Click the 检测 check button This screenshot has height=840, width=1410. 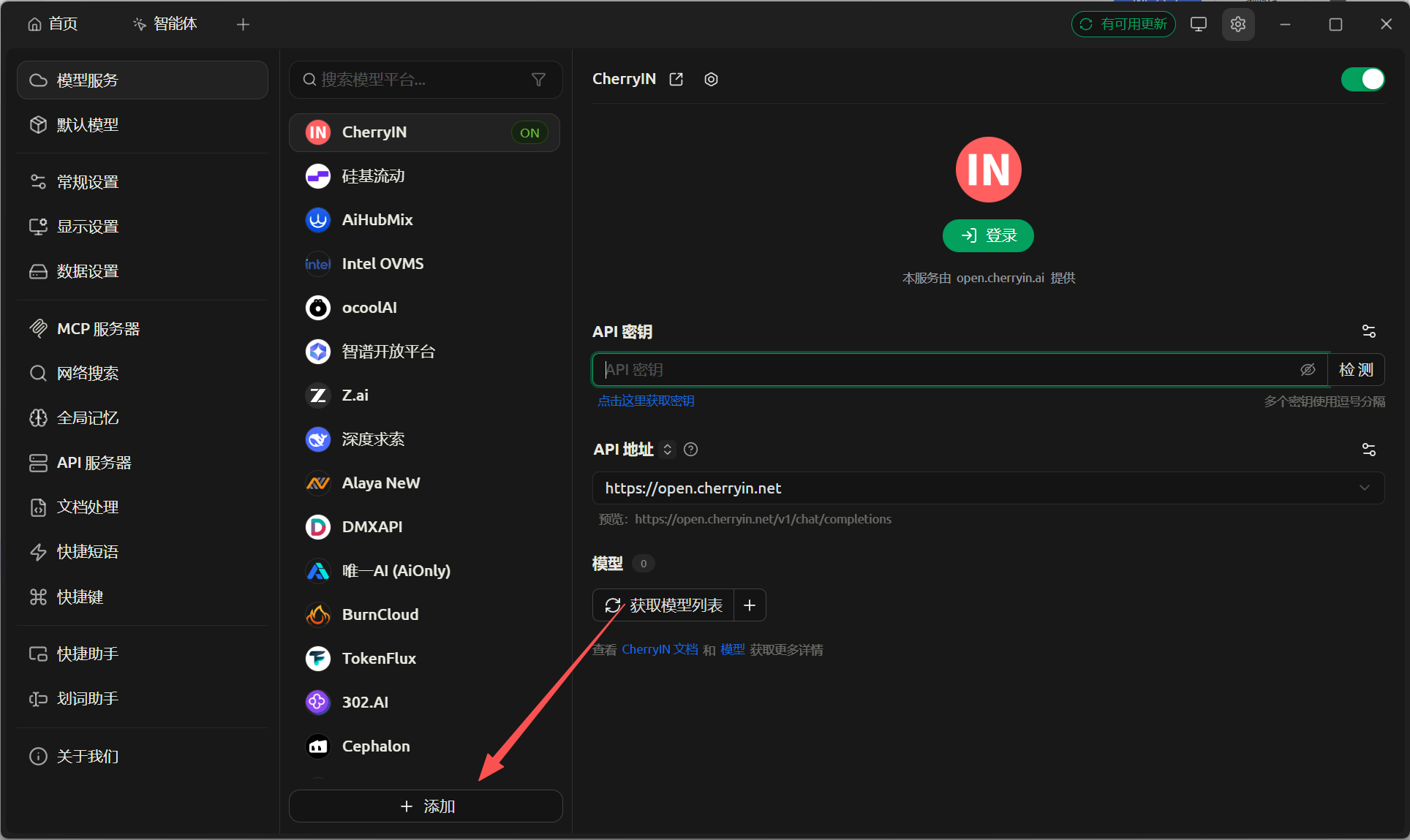click(x=1356, y=370)
